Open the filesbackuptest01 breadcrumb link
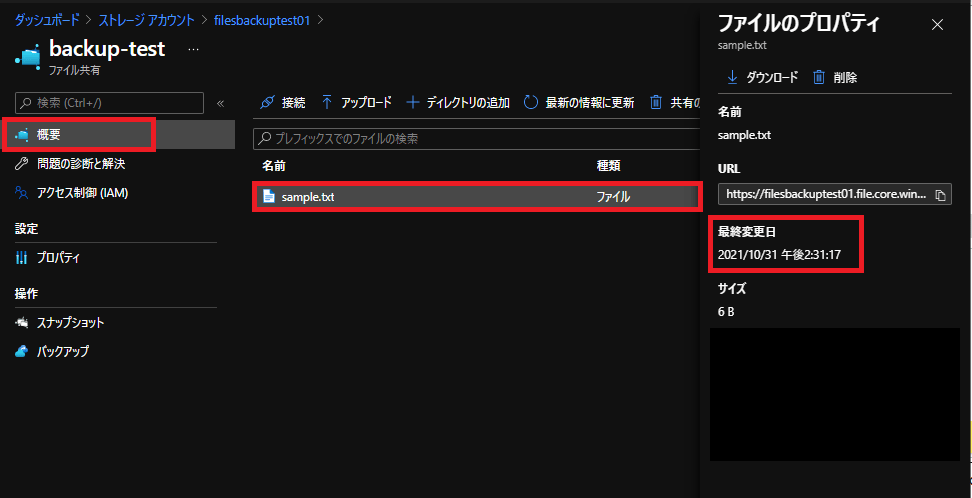The image size is (972, 498). (x=261, y=20)
